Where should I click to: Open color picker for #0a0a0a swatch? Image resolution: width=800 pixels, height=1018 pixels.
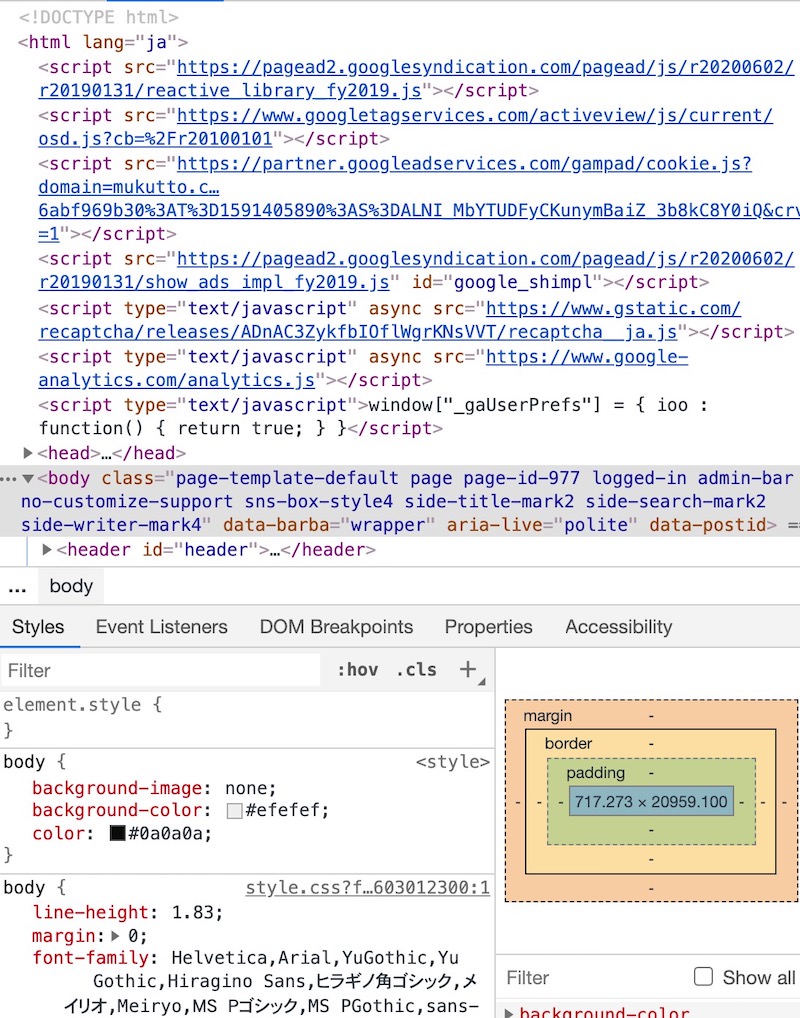(118, 833)
